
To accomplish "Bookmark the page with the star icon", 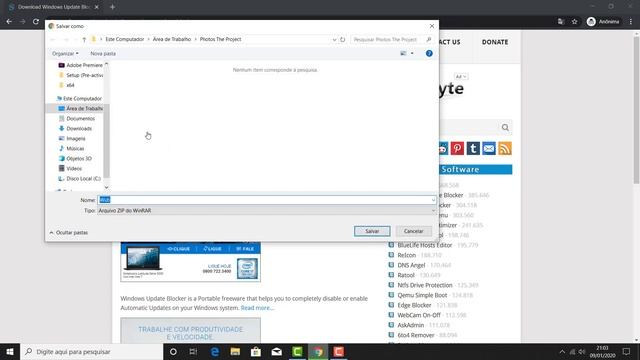I will (575, 22).
